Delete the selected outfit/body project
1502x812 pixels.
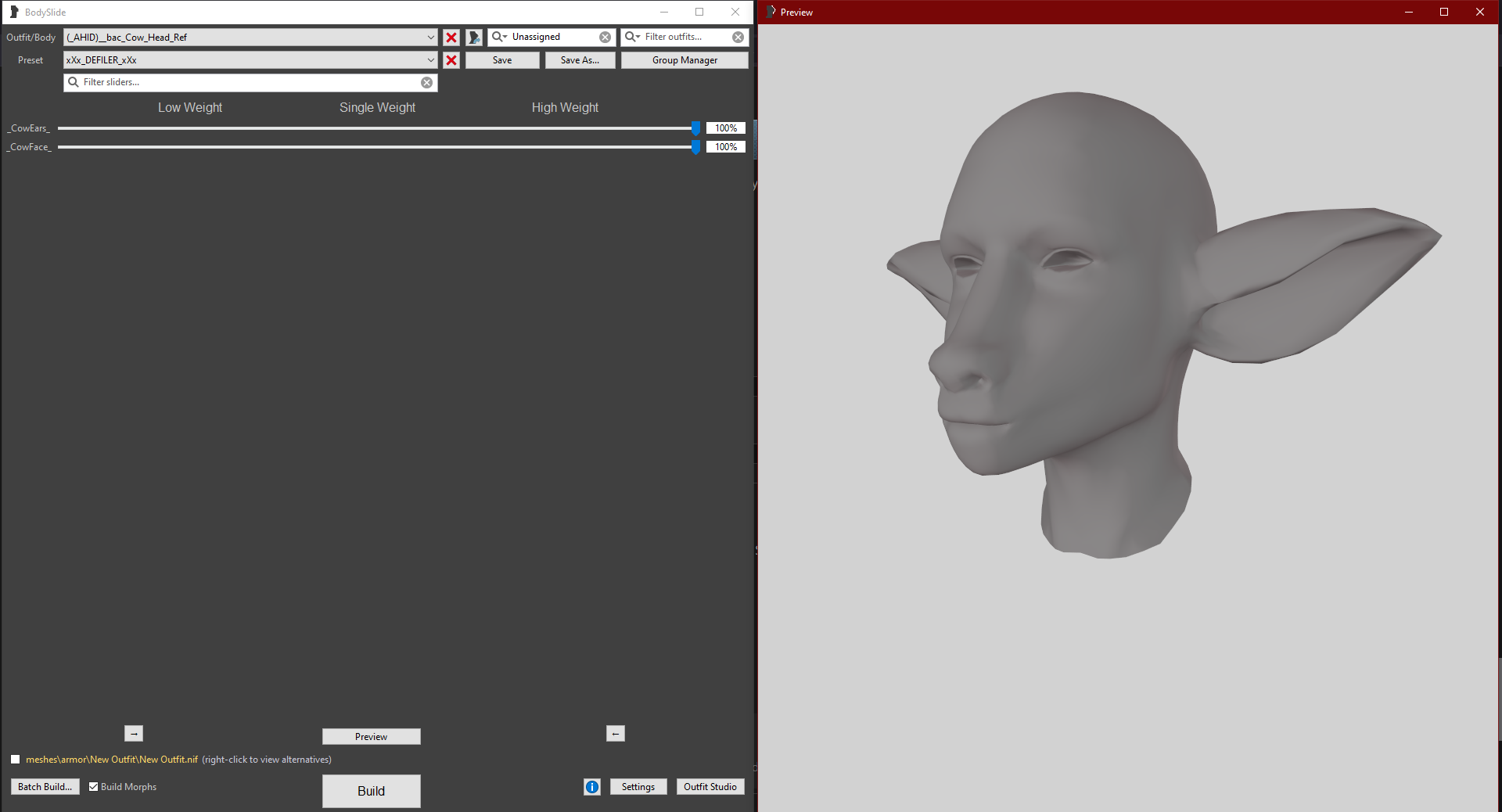click(451, 38)
